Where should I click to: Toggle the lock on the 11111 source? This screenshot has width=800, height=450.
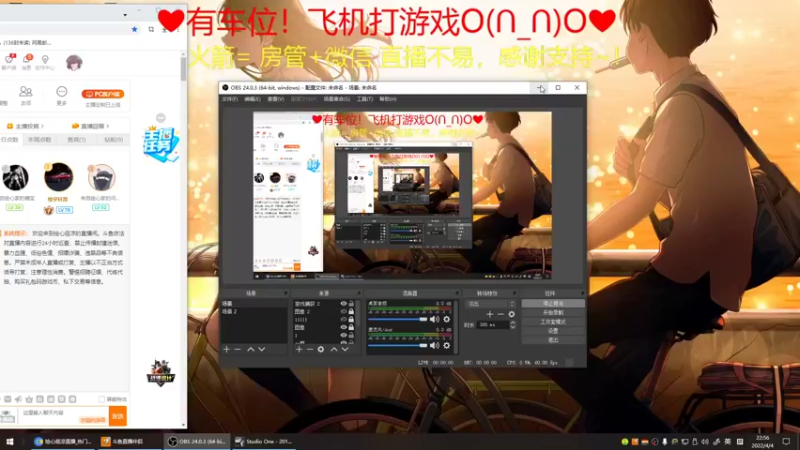(x=351, y=319)
